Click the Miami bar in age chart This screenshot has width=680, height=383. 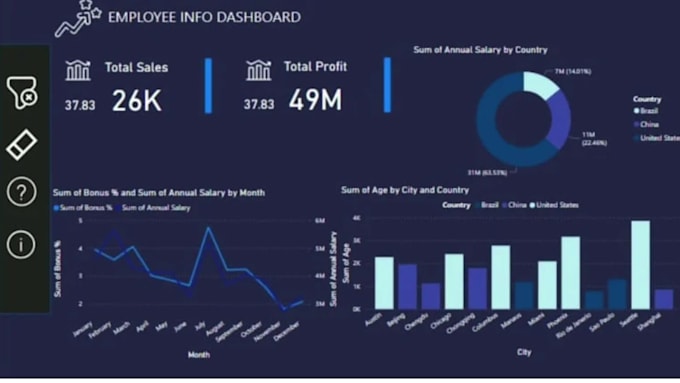(x=547, y=285)
